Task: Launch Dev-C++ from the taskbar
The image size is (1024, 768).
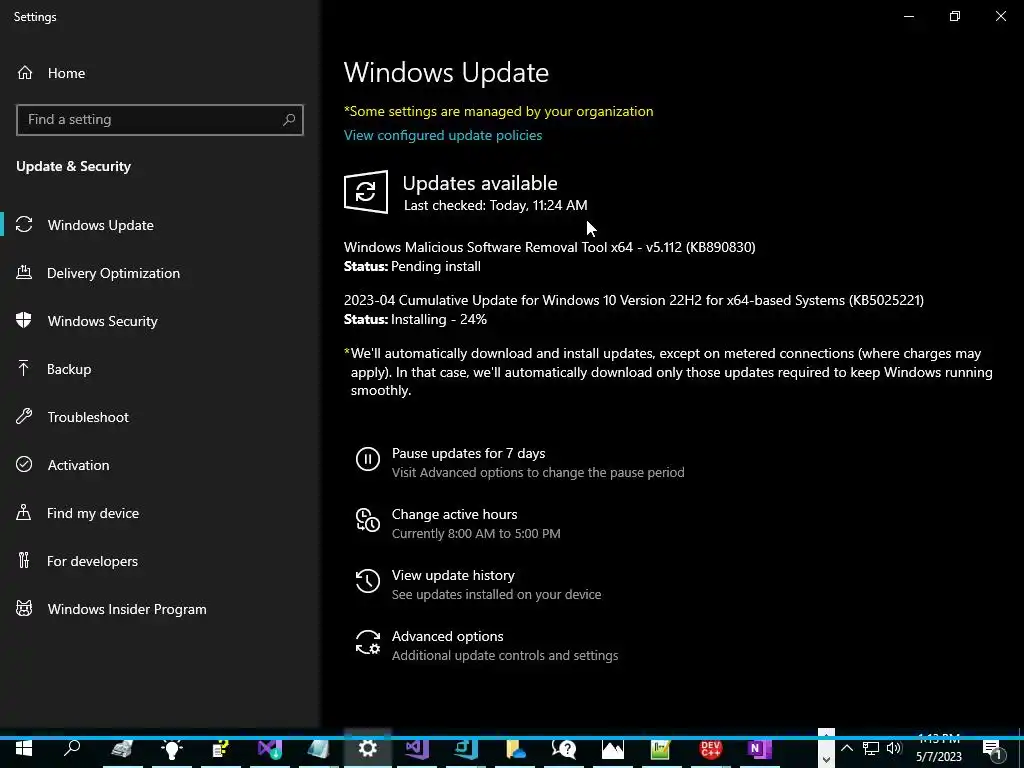Action: point(711,749)
